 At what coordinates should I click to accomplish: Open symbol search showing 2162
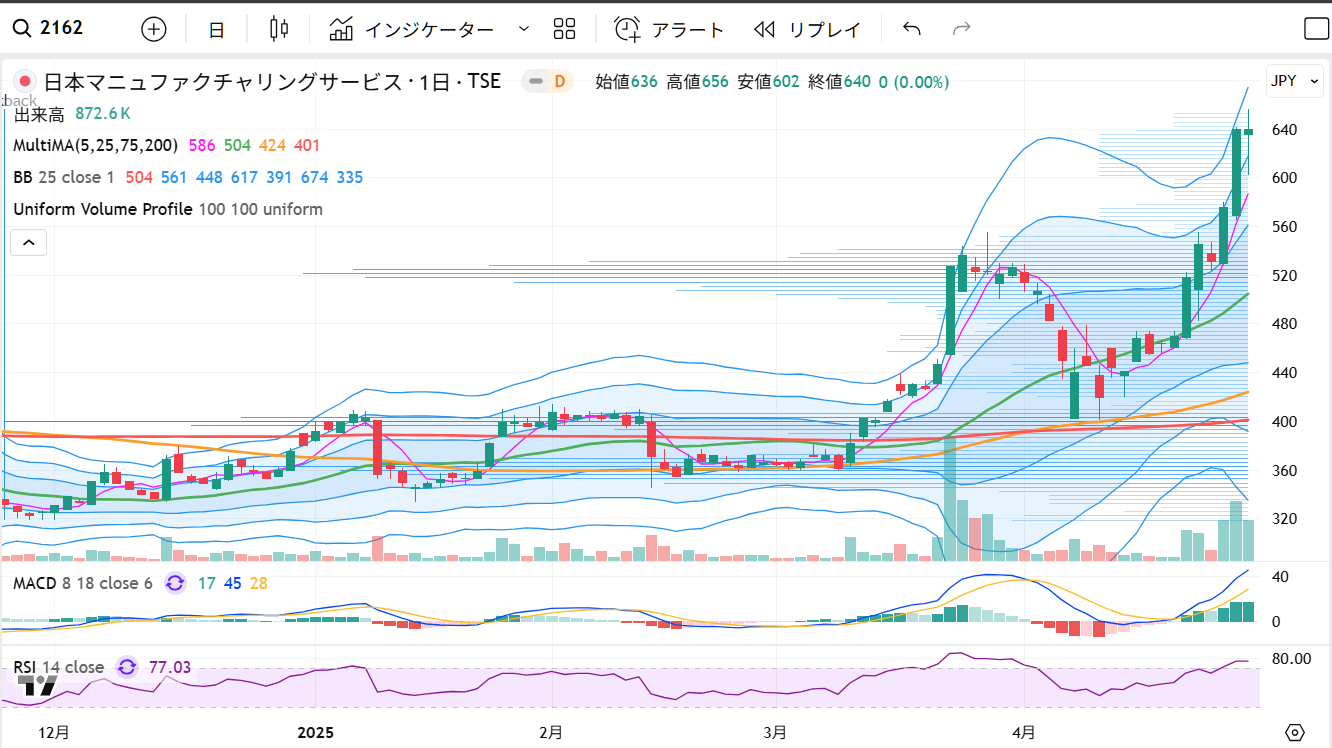tap(48, 28)
